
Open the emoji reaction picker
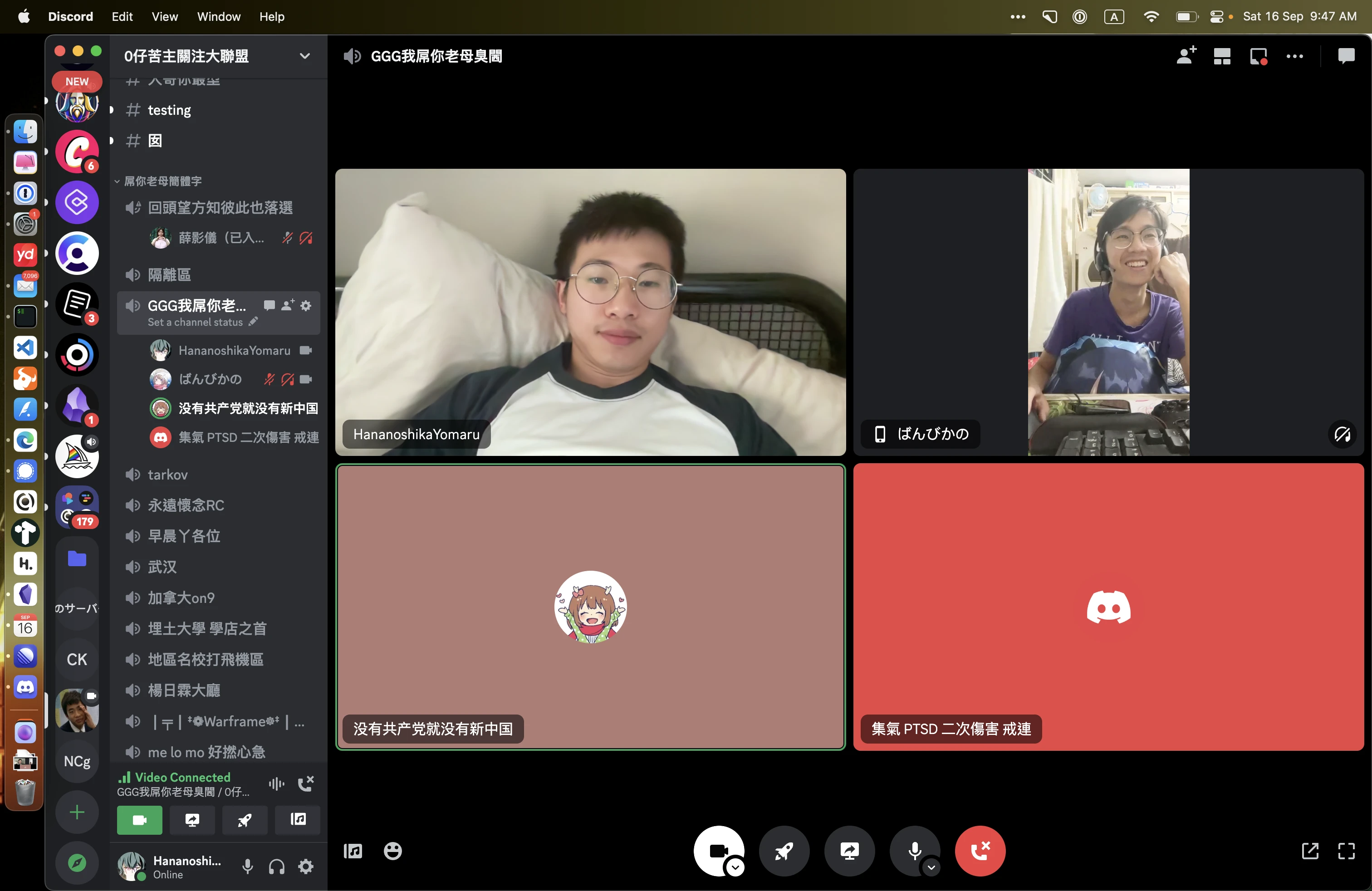click(392, 851)
